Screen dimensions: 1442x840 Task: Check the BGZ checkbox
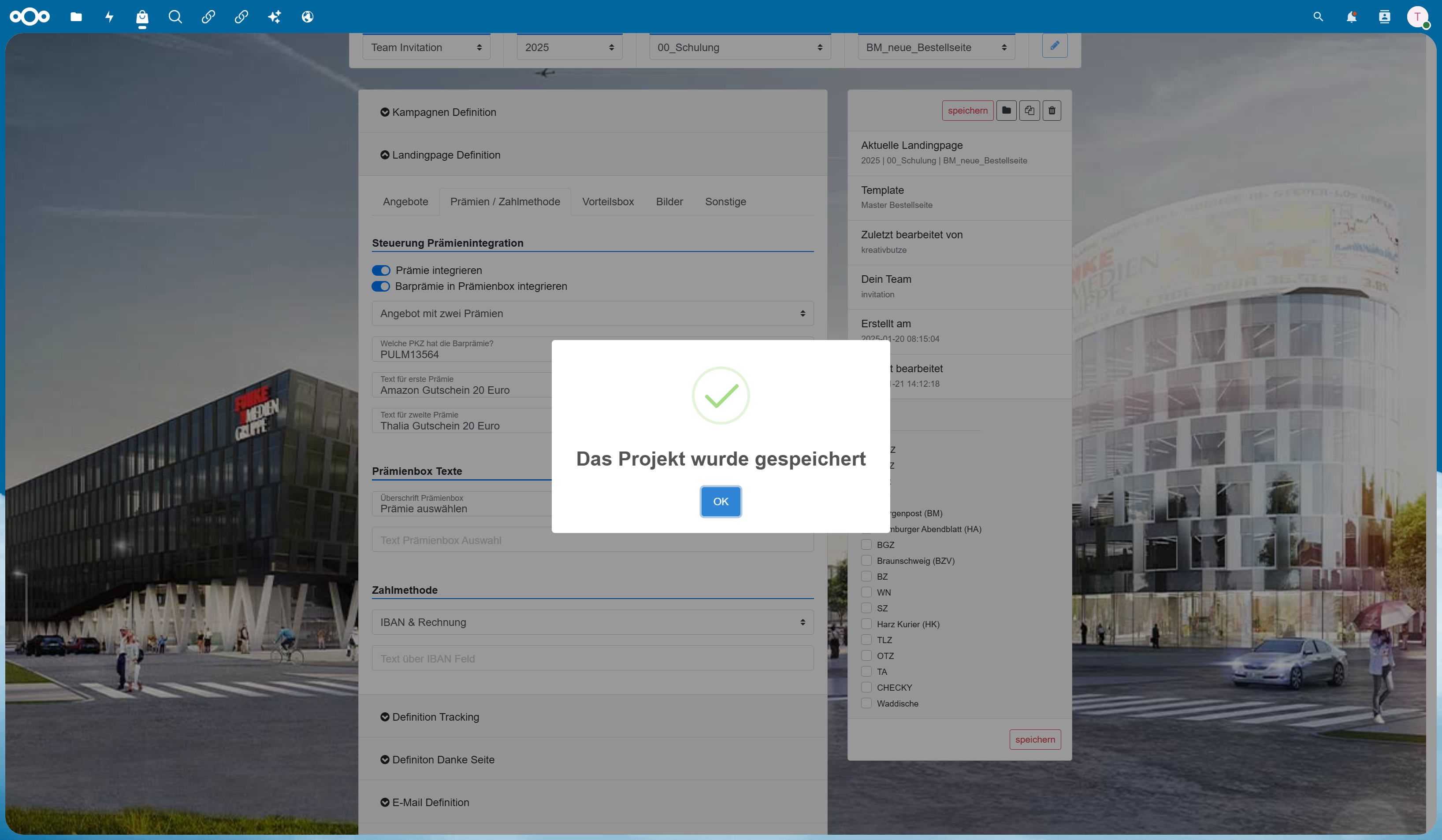[866, 544]
